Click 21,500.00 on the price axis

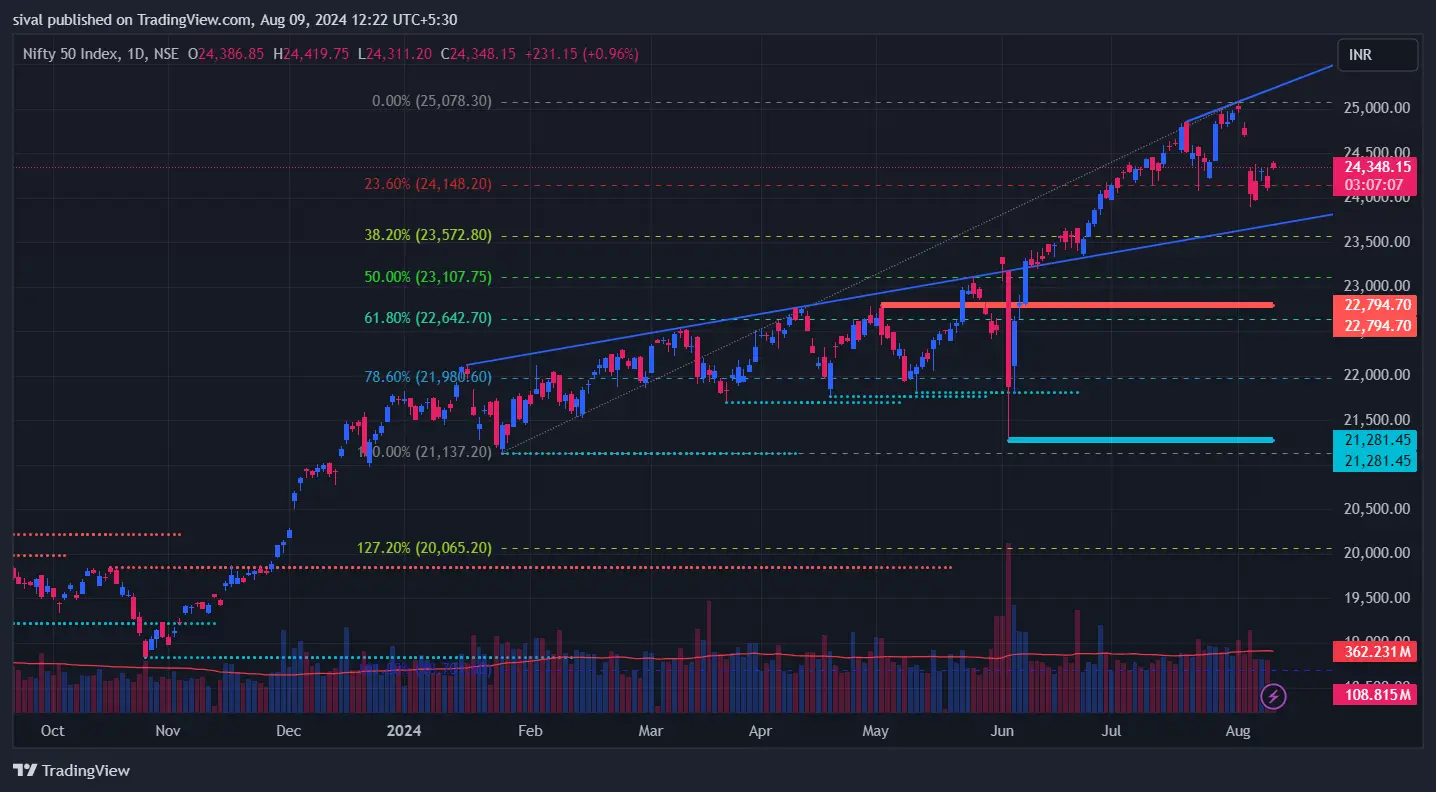pyautogui.click(x=1375, y=420)
